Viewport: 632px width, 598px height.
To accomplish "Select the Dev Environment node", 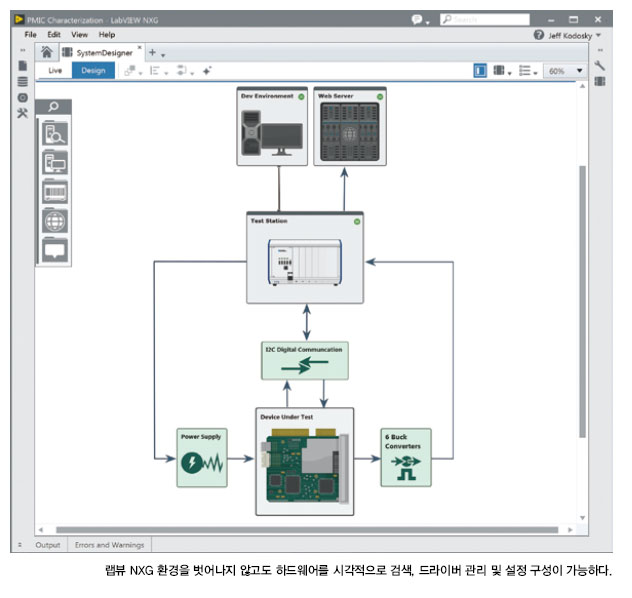I will click(272, 127).
